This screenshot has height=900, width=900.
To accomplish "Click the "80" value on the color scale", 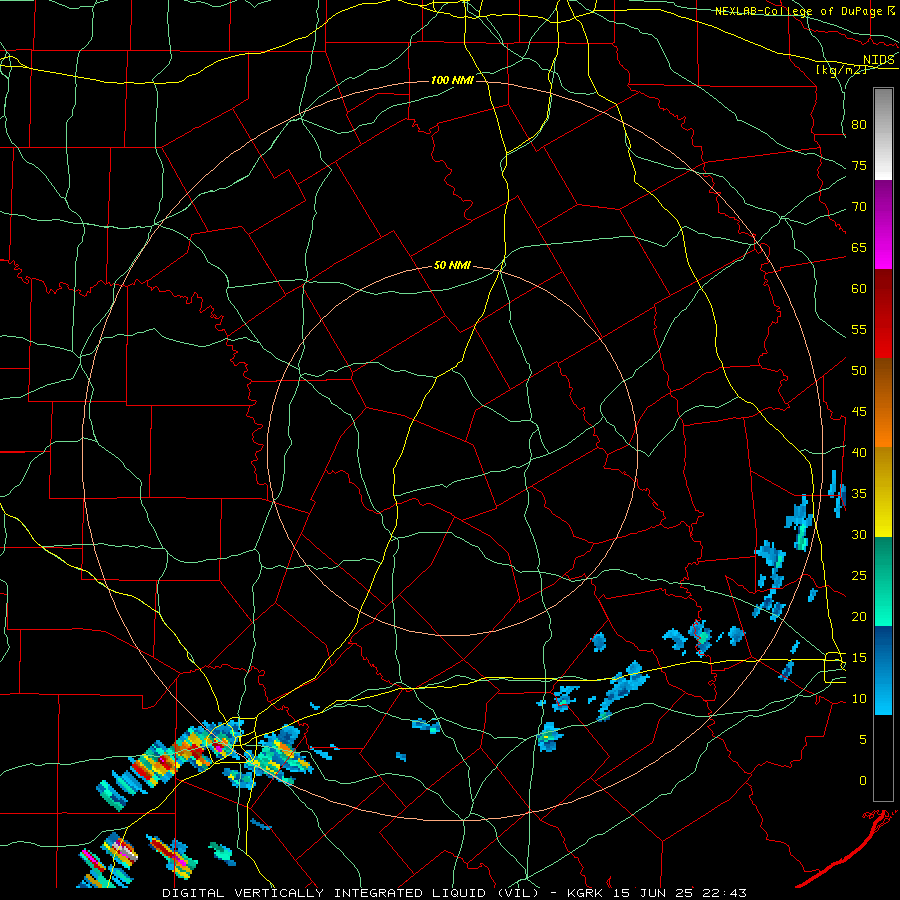I will [x=859, y=125].
